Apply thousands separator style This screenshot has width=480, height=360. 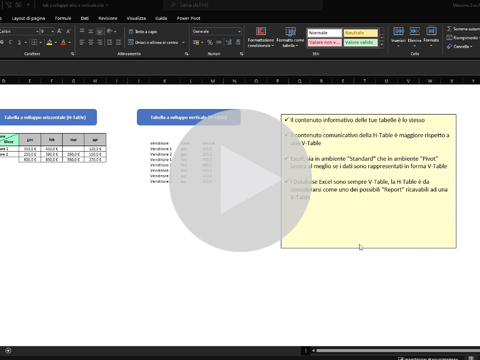point(219,42)
